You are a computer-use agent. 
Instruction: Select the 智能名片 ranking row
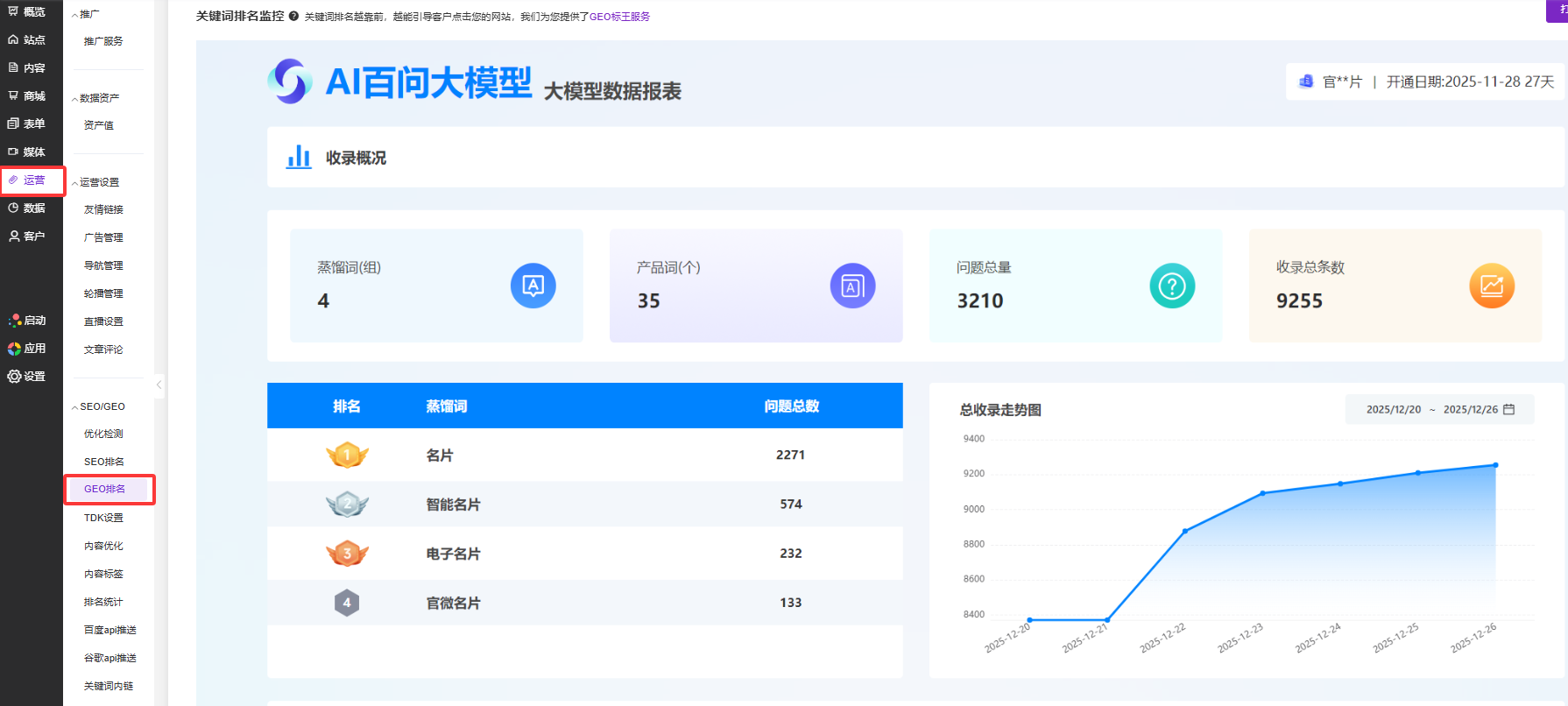coord(584,505)
